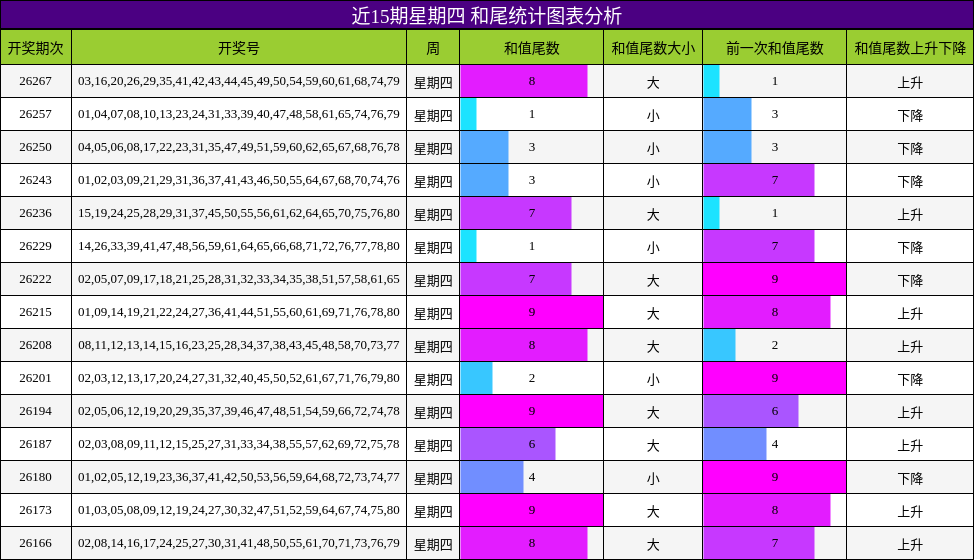Image resolution: width=974 pixels, height=560 pixels.
Task: Click the title 近15期星期四 和尾统计图表分析
Action: click(x=486, y=16)
